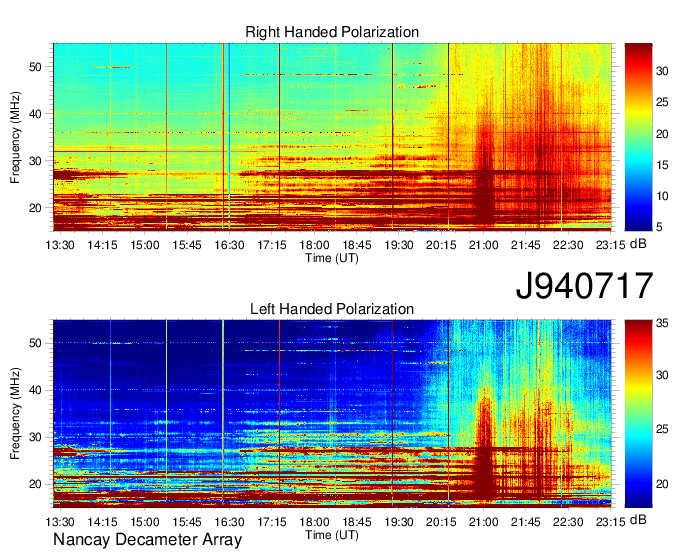This screenshot has height=552, width=680.
Task: Click the dB unit label of Right Handed color bar
Action: [638, 244]
